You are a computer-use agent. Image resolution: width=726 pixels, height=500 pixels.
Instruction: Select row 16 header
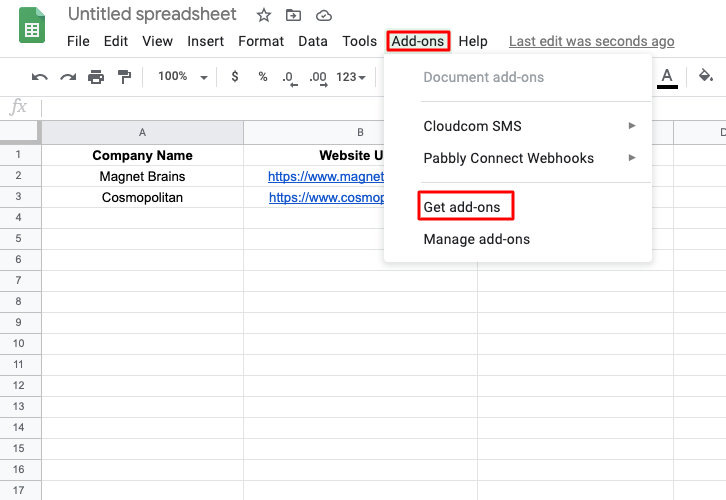coord(19,469)
